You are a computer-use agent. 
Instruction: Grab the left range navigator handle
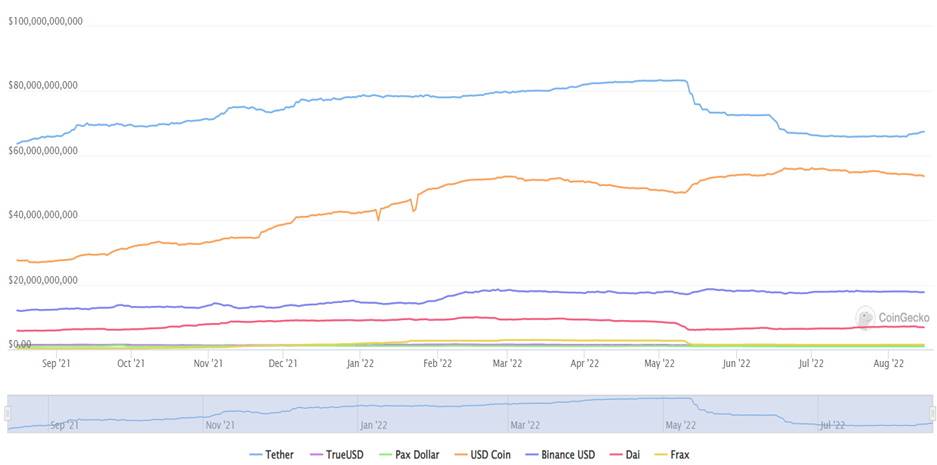coord(8,413)
